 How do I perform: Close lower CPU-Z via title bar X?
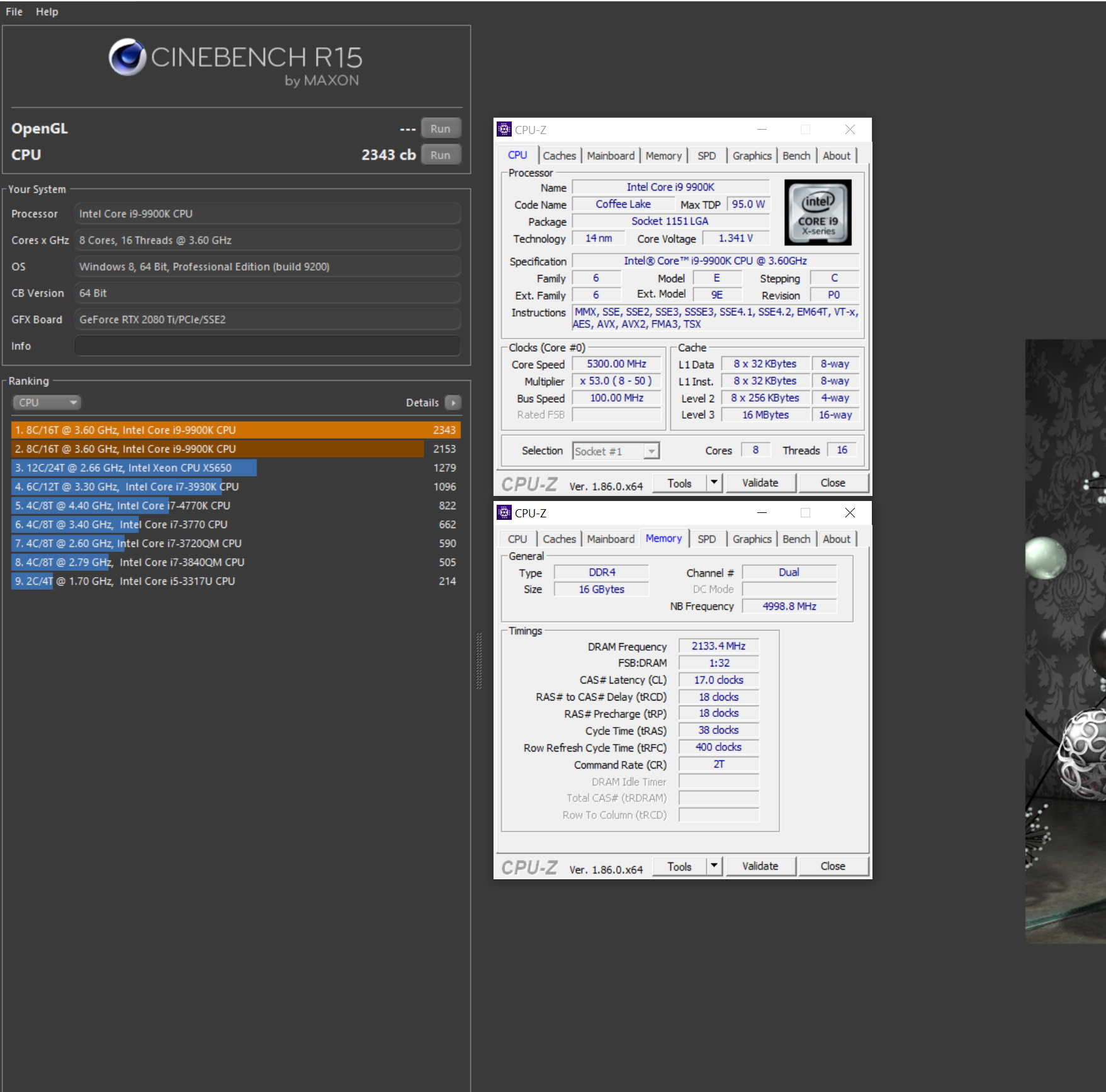click(850, 512)
